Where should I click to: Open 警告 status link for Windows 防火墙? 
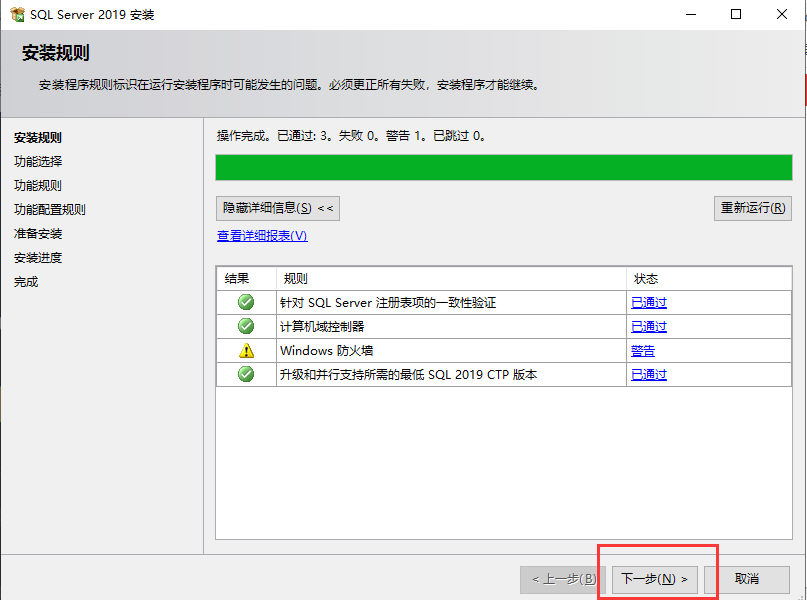pyautogui.click(x=643, y=351)
